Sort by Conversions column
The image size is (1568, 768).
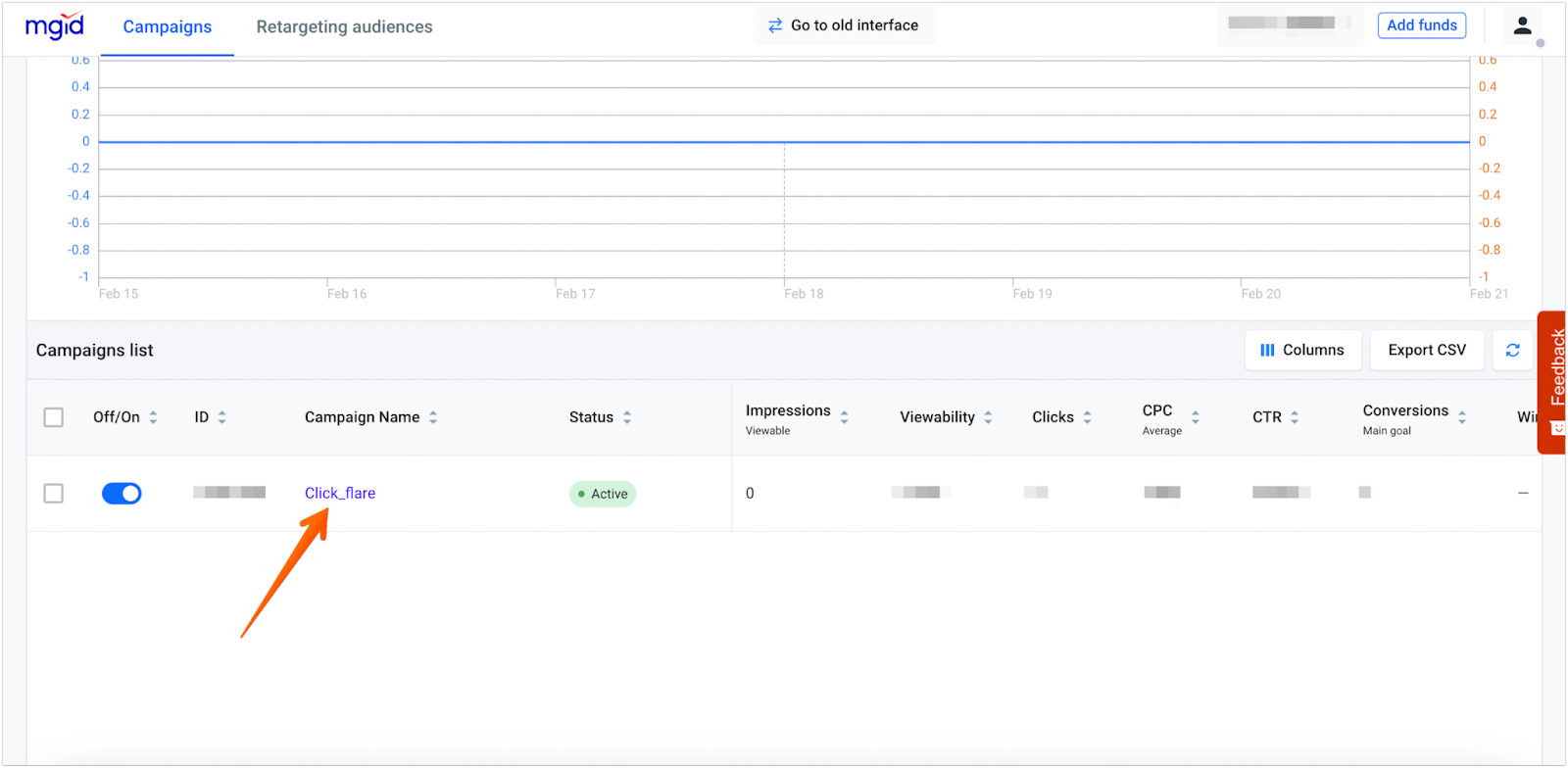(1461, 417)
